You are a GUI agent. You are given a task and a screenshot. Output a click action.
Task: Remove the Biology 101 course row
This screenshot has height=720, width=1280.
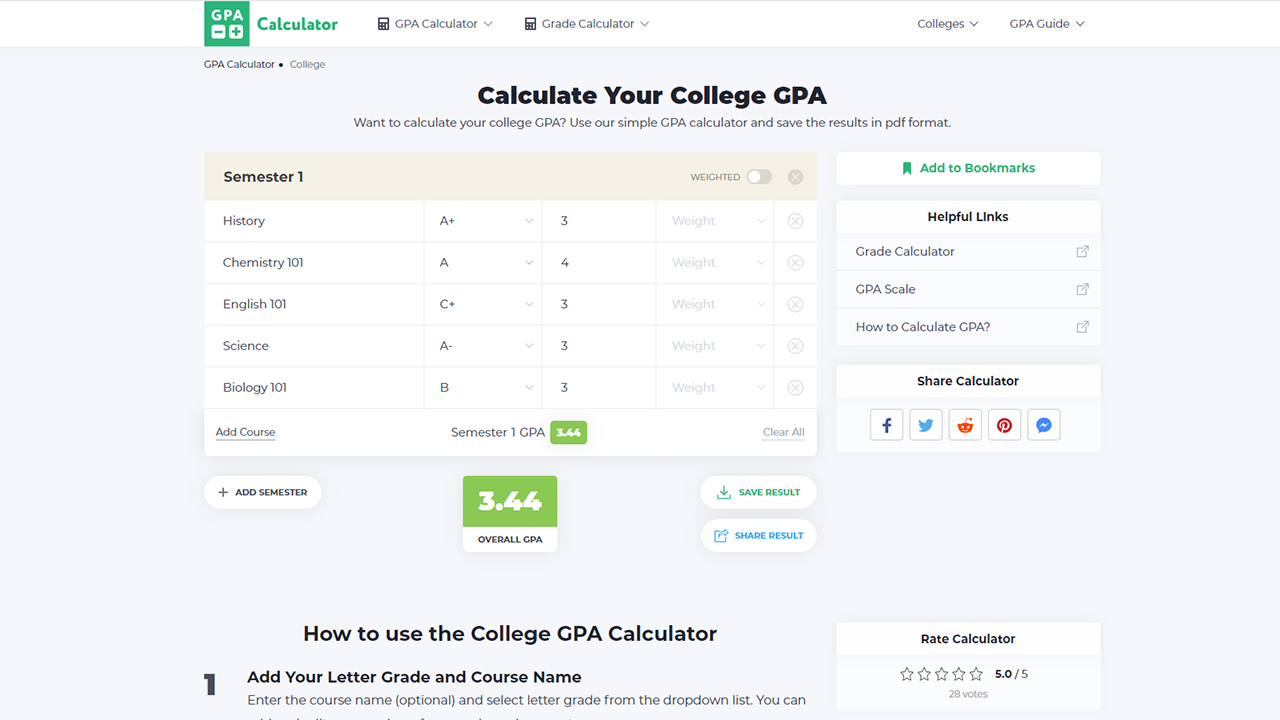[x=795, y=388]
